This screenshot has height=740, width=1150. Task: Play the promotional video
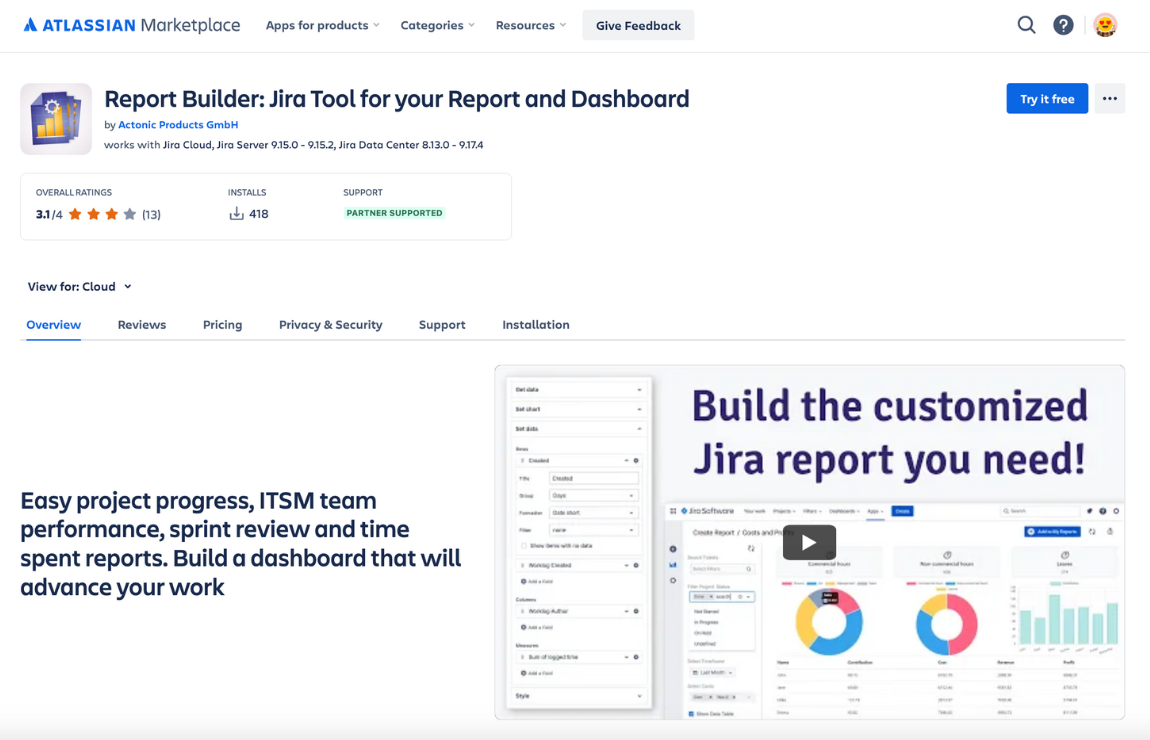pos(808,542)
